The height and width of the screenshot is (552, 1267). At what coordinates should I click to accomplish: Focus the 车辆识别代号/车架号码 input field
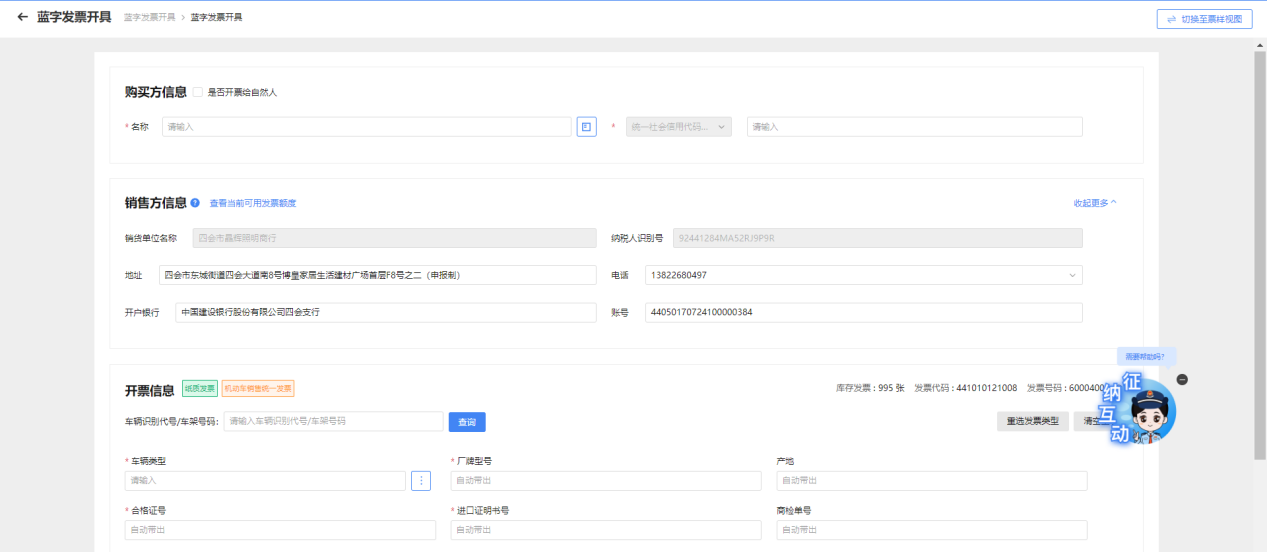tap(333, 422)
